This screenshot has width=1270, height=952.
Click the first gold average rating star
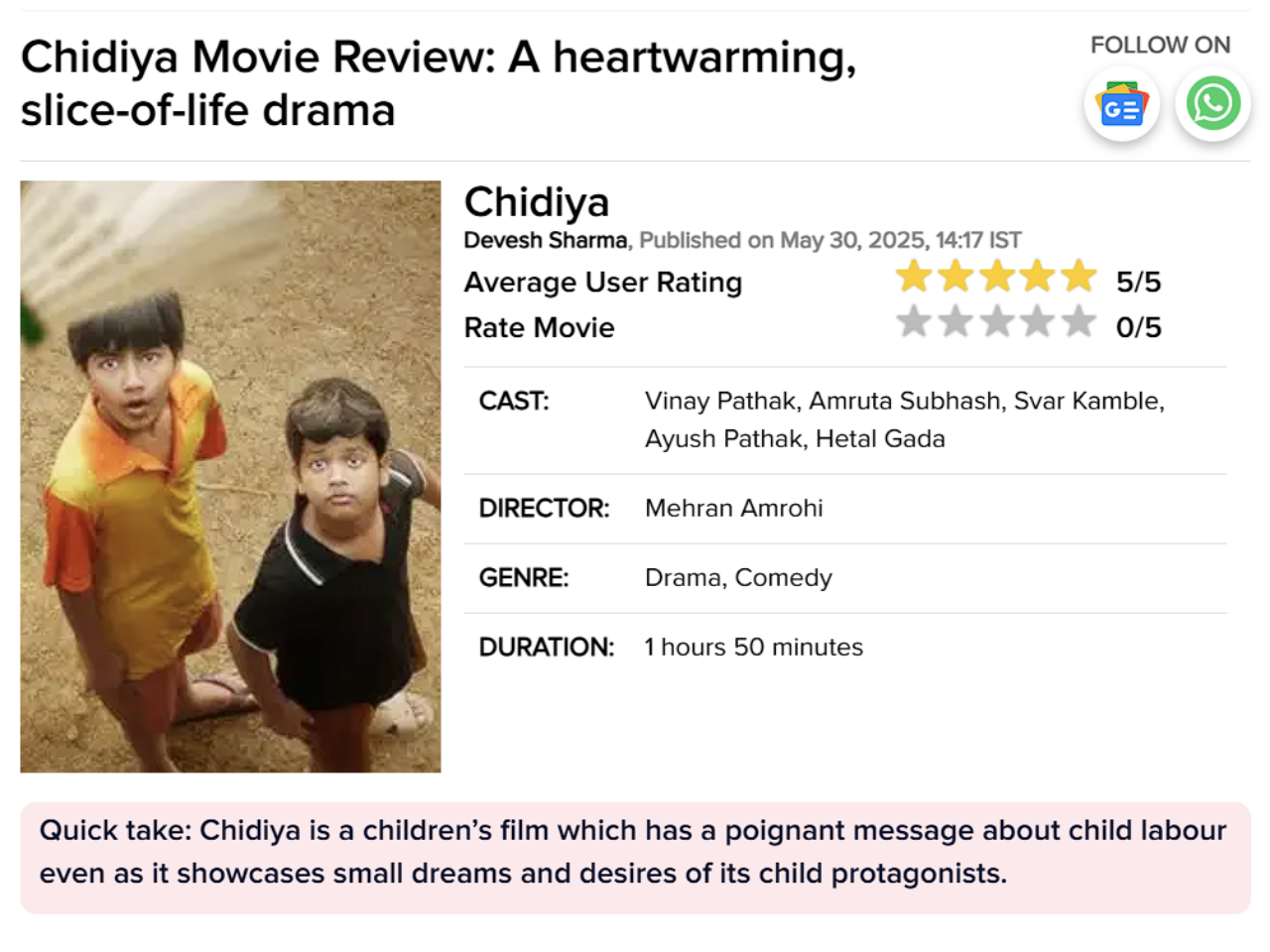[x=914, y=276]
